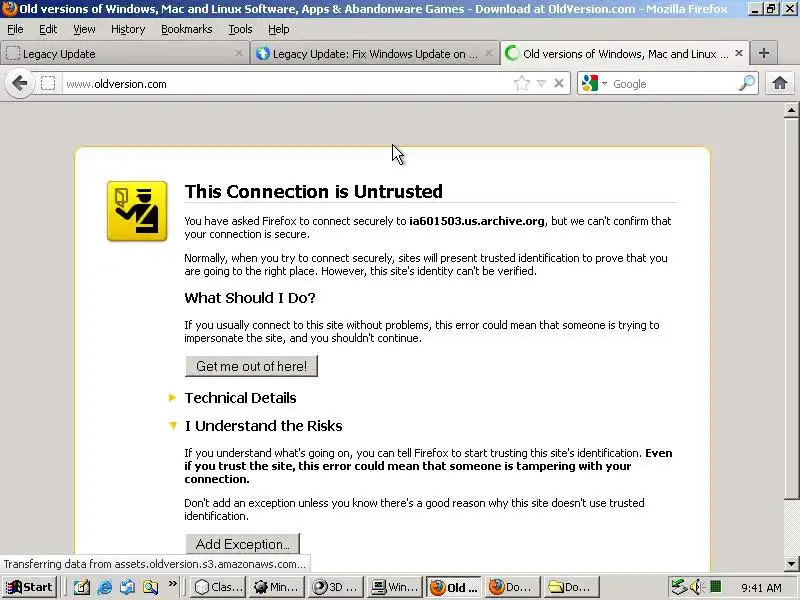Bookmark this page with the star icon
The height and width of the screenshot is (600, 800).
pyautogui.click(x=521, y=83)
